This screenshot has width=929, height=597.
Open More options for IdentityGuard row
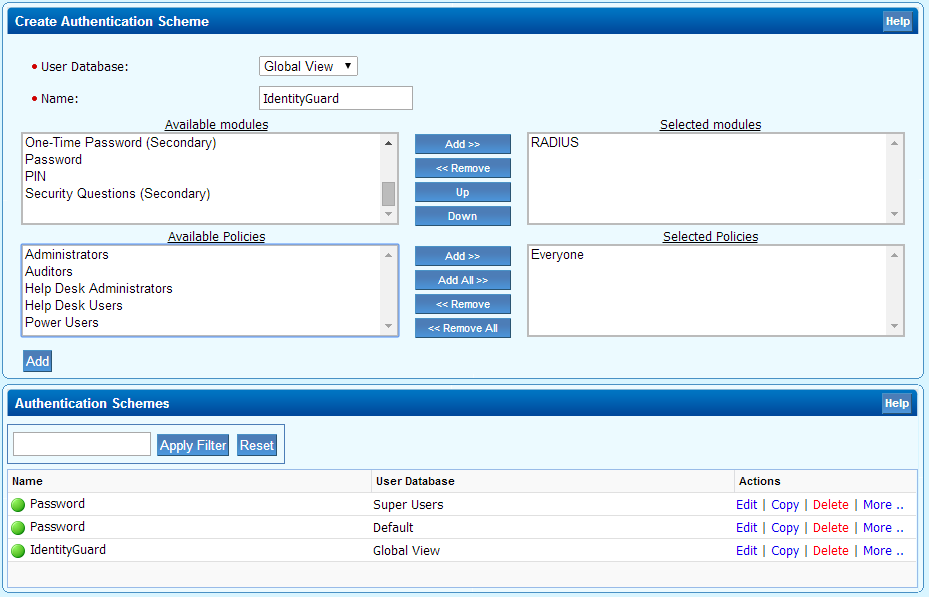click(883, 551)
